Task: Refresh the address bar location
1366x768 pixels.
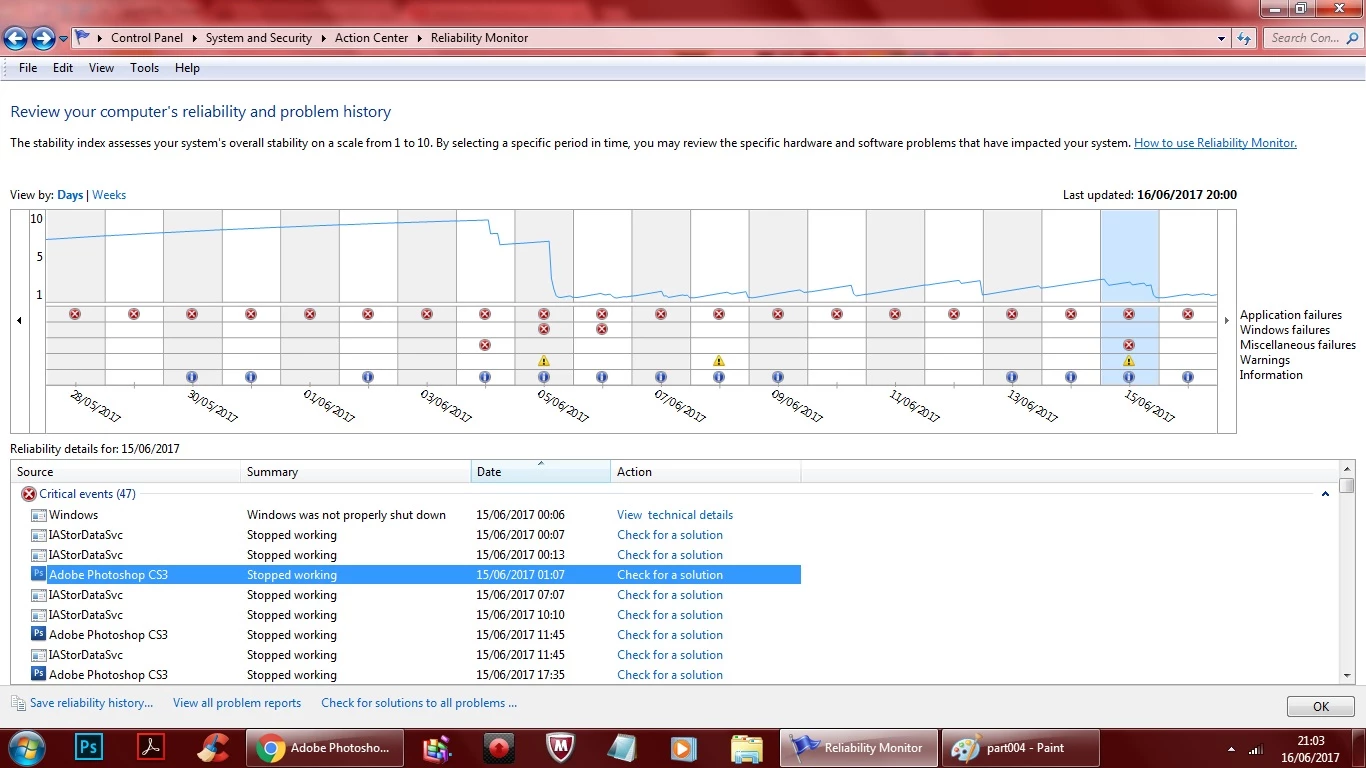Action: 1244,38
